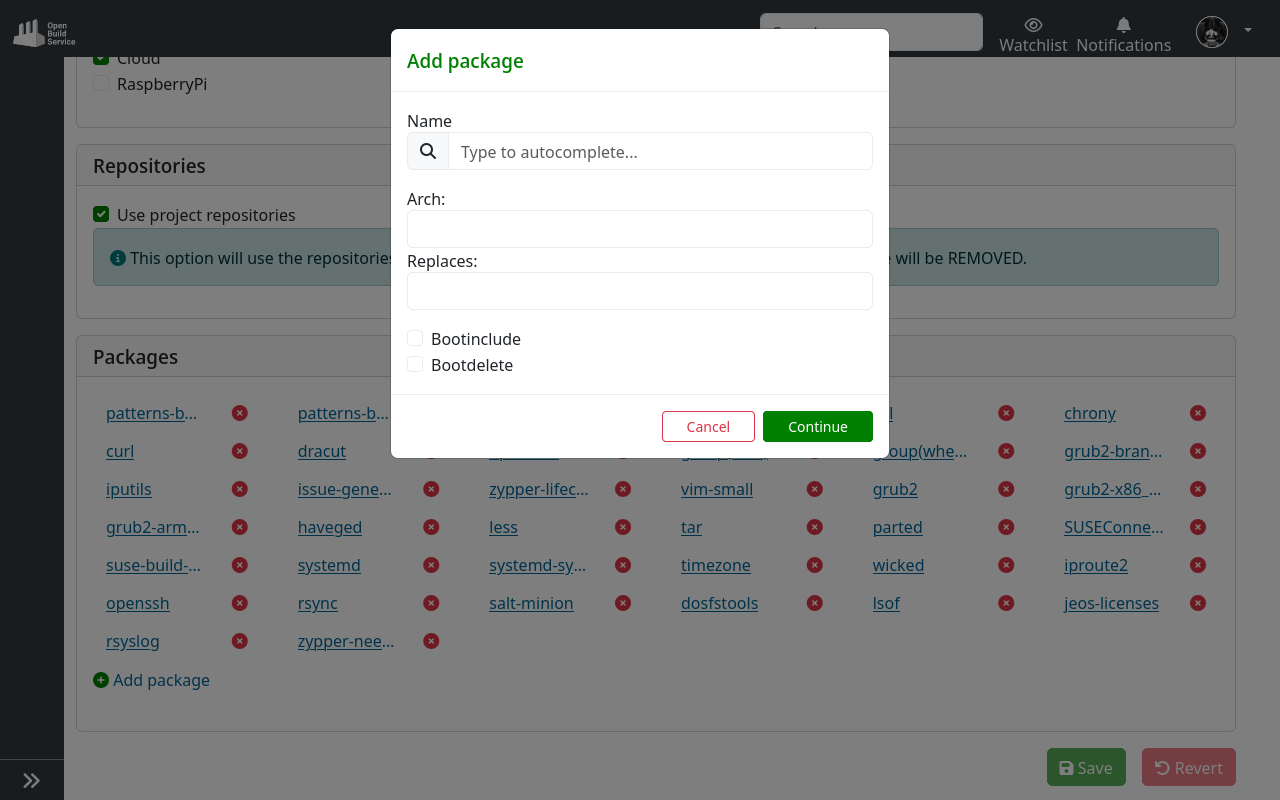Image resolution: width=1280 pixels, height=800 pixels.
Task: Click the Cancel button in the dialog
Action: click(708, 426)
